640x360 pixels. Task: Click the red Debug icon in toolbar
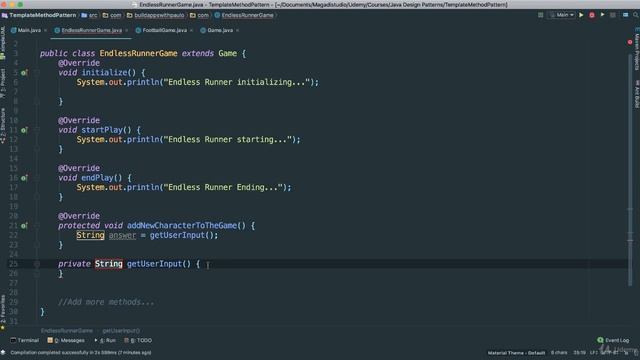pos(592,15)
